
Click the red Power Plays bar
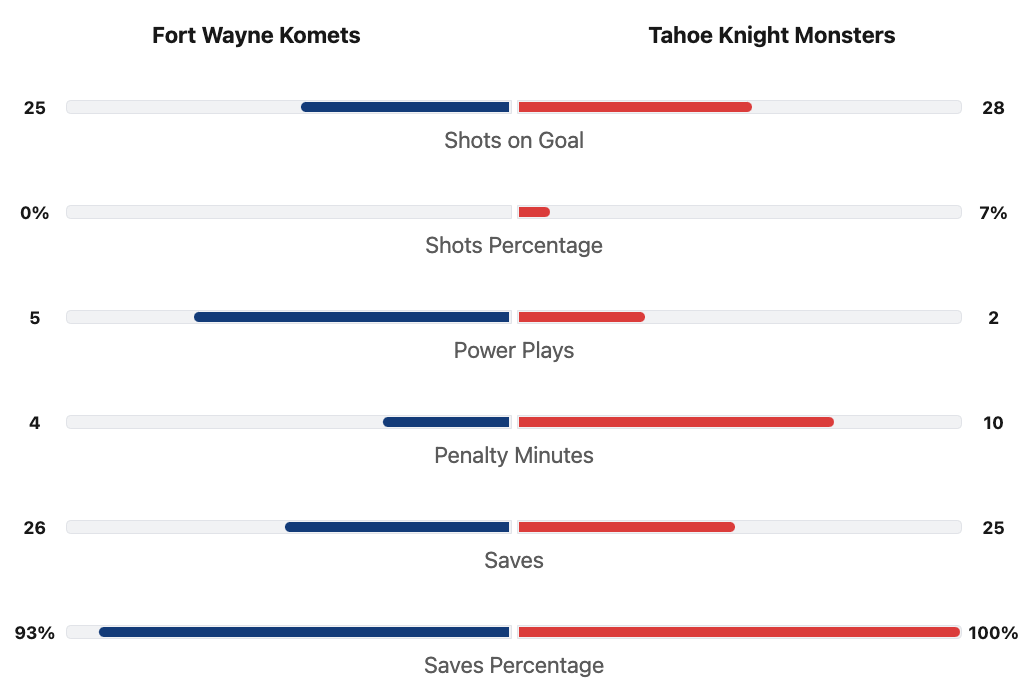(x=581, y=317)
